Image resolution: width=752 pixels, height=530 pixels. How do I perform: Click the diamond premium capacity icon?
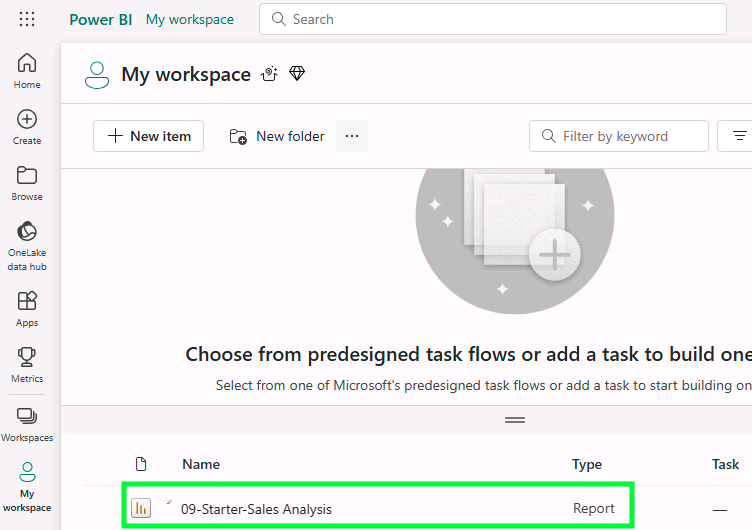pos(297,73)
